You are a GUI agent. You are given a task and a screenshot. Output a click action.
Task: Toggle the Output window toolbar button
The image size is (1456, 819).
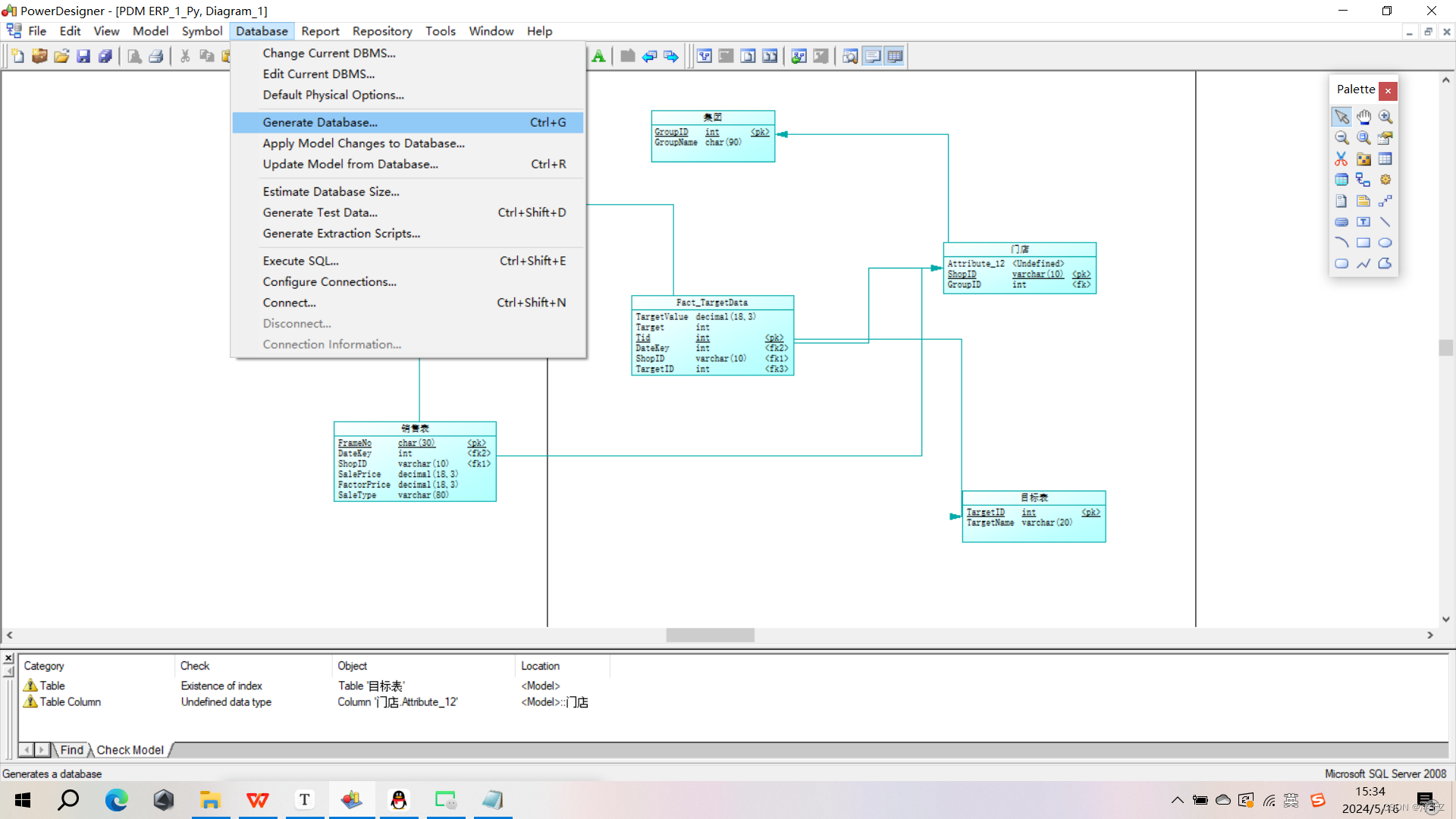click(873, 56)
